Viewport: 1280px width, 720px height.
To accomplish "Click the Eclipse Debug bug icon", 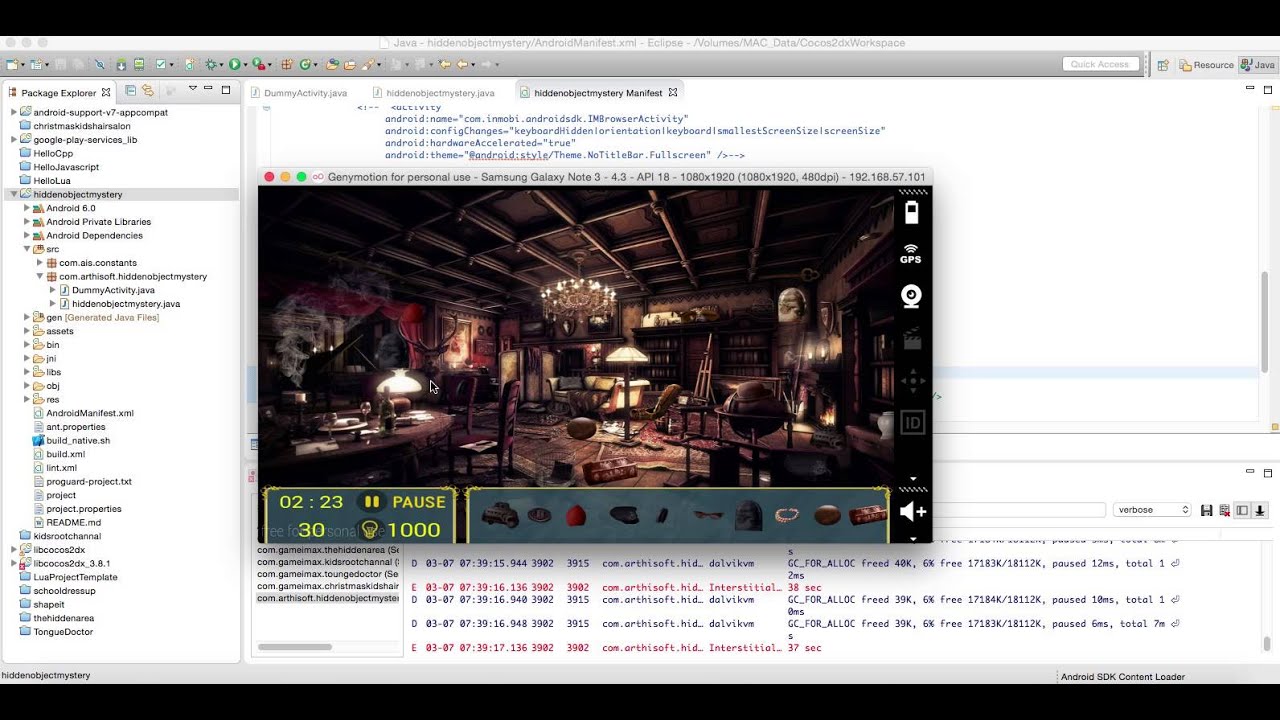I will point(210,64).
